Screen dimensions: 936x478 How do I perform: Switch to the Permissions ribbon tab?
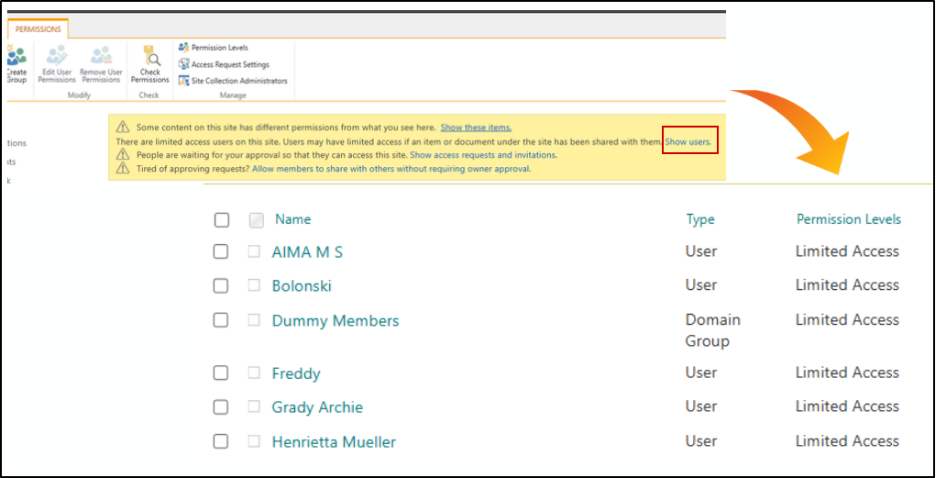(x=38, y=29)
